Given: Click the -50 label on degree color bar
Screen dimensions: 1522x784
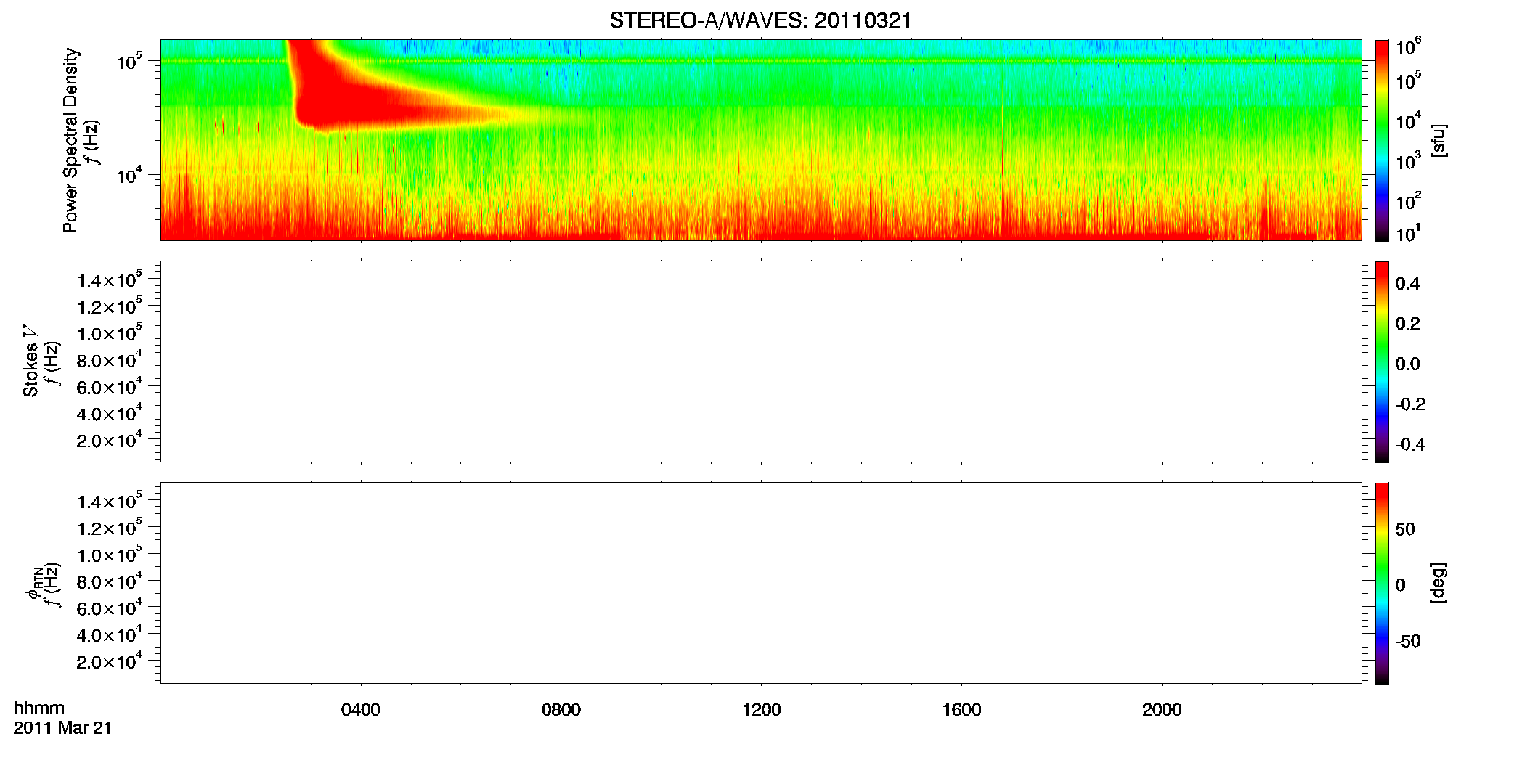Looking at the screenshot, I should (x=1408, y=642).
